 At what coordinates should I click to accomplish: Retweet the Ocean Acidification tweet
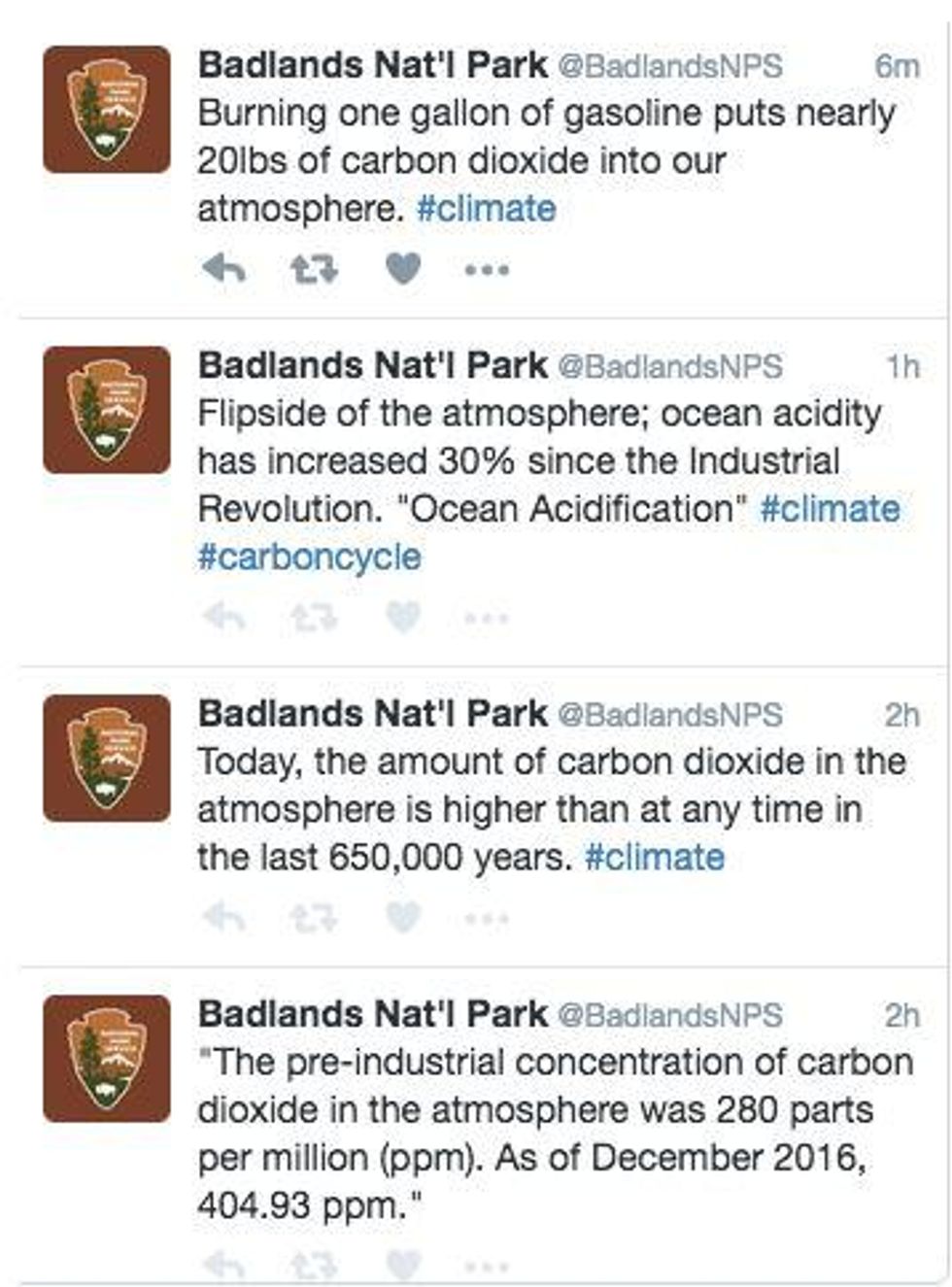click(x=315, y=616)
